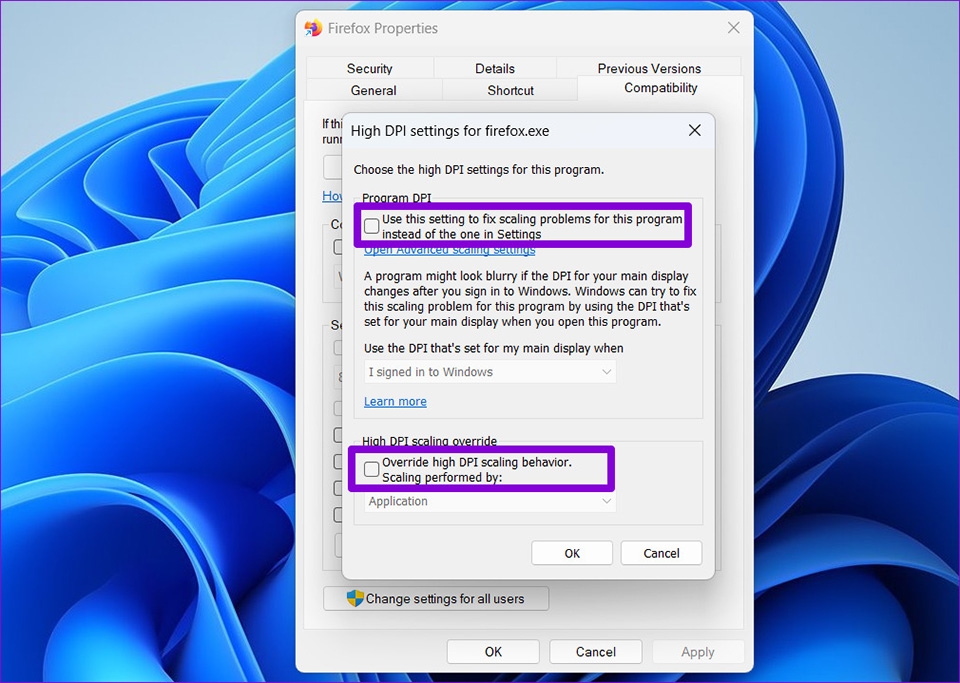Switch to the Details tab
Image resolution: width=960 pixels, height=683 pixels.
pos(495,68)
